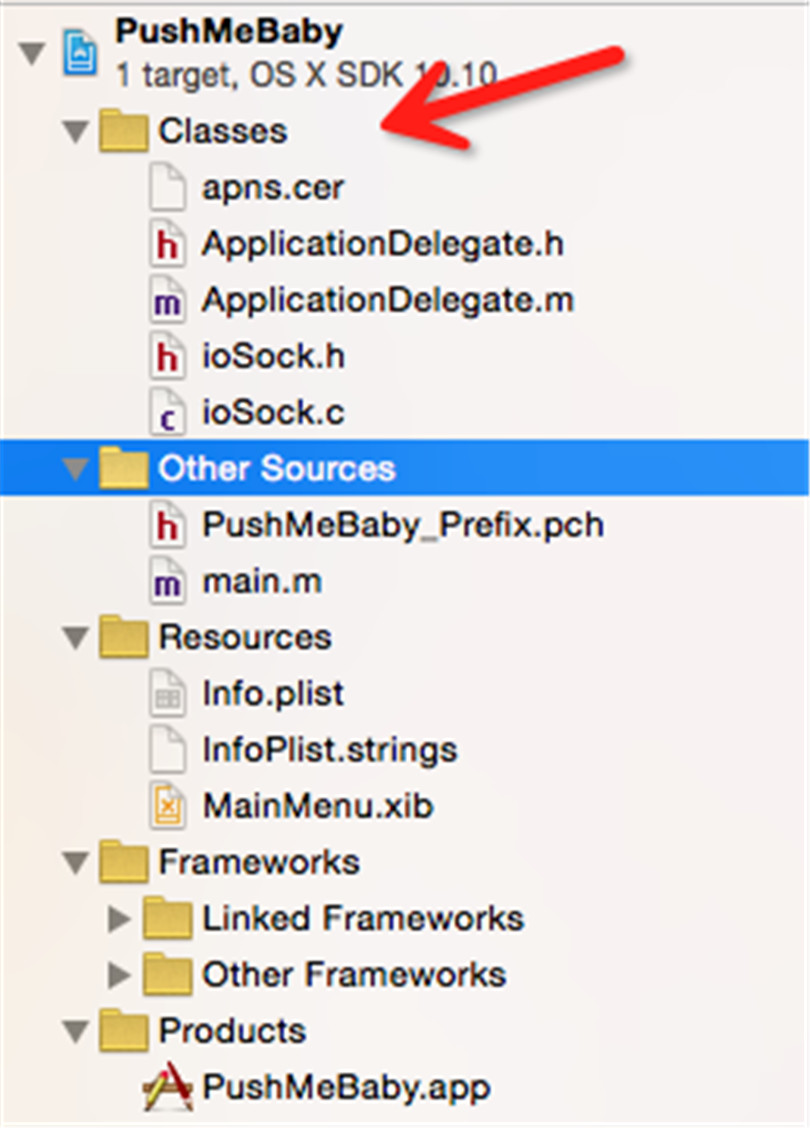The width and height of the screenshot is (810, 1128).
Task: Select the ioSock.h file
Action: point(273,357)
